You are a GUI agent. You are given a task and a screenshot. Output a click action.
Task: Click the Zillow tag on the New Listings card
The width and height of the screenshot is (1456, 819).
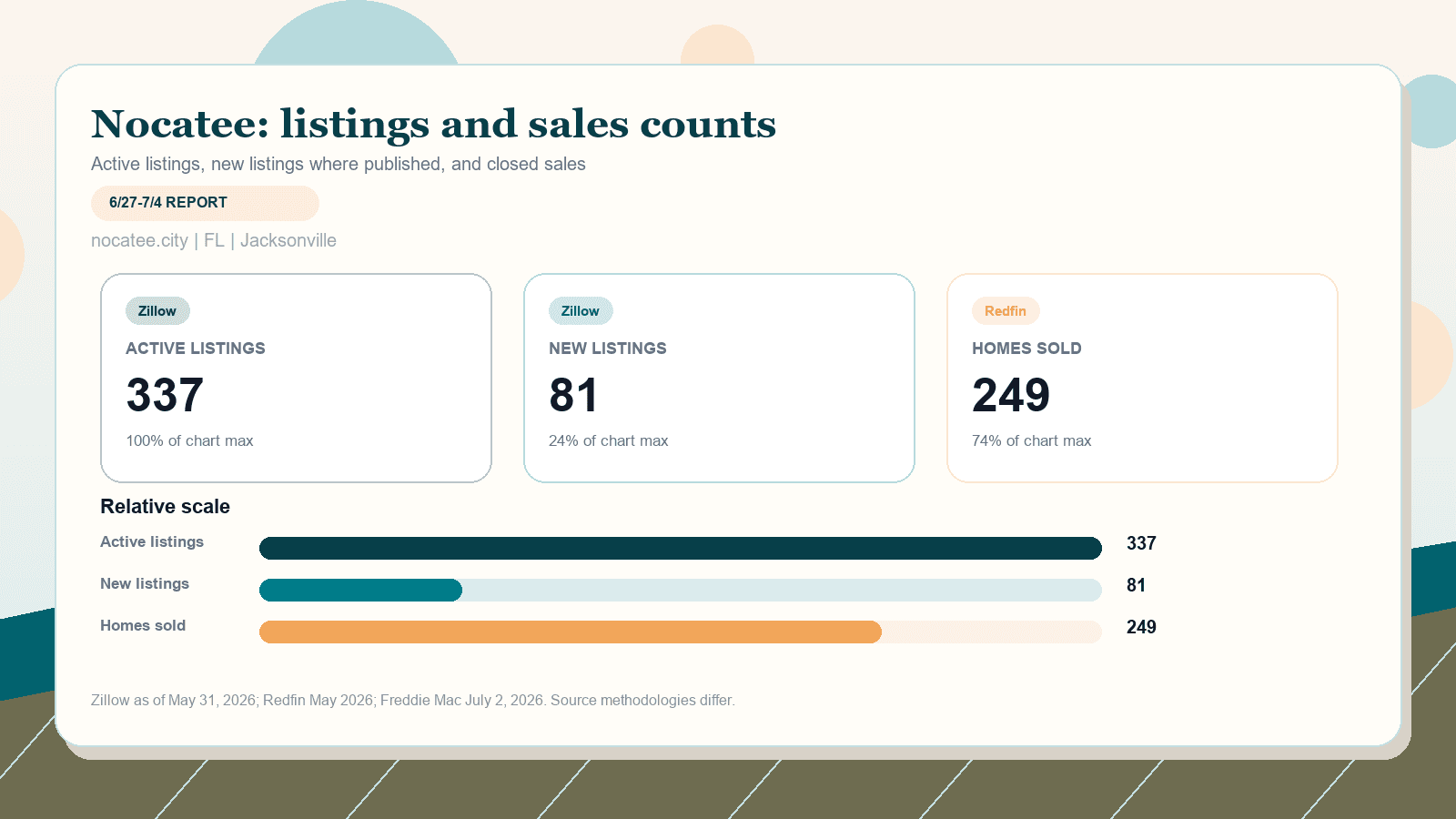coord(581,311)
